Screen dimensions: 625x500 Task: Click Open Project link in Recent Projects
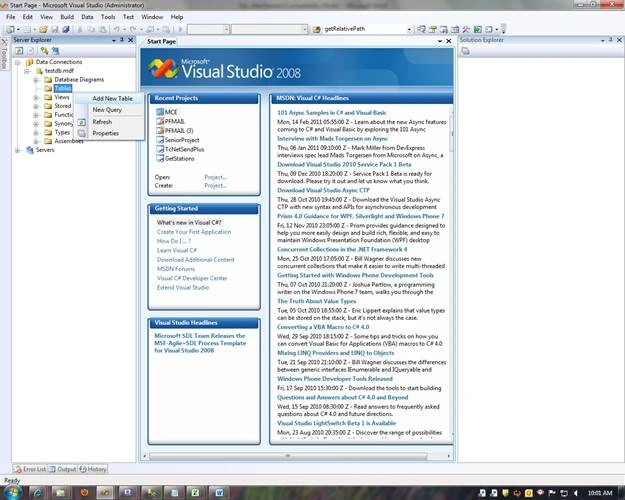[216, 177]
